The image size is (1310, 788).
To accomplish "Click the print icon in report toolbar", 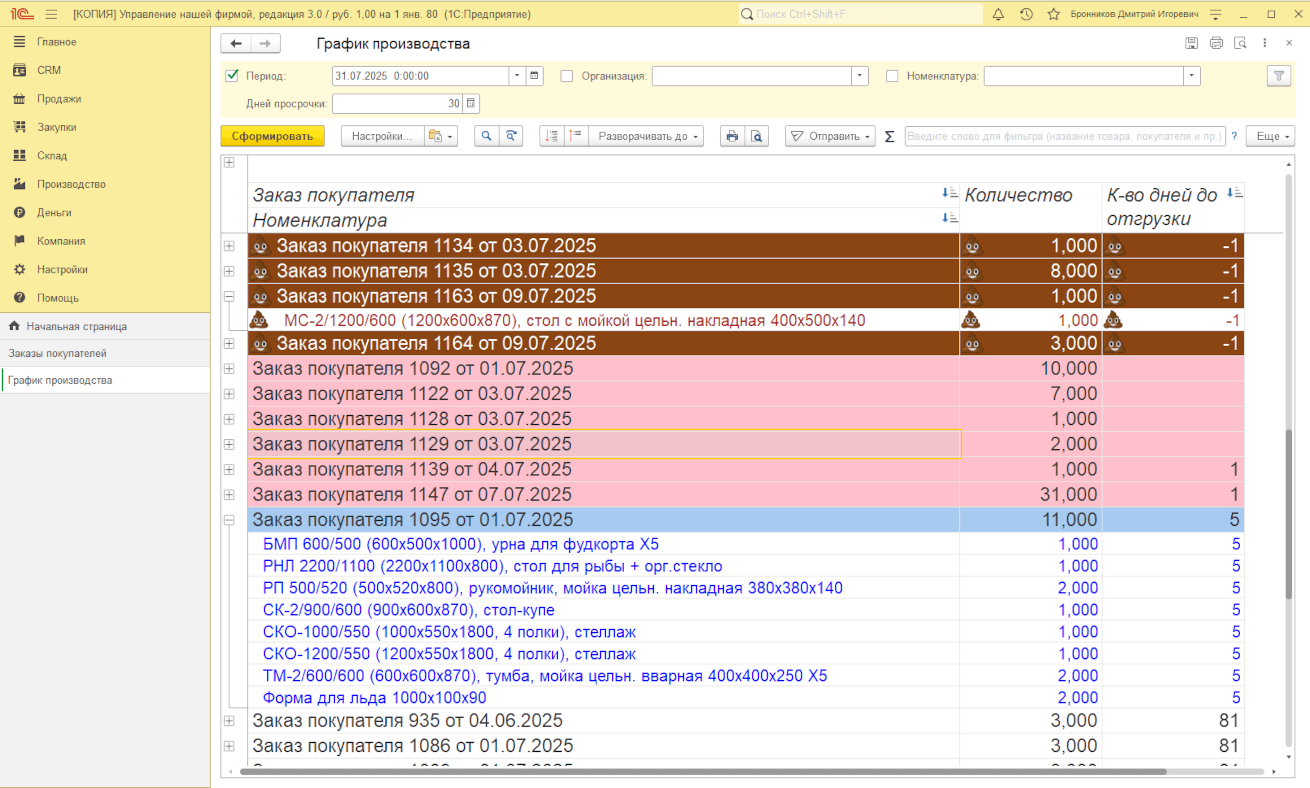I will [x=732, y=136].
